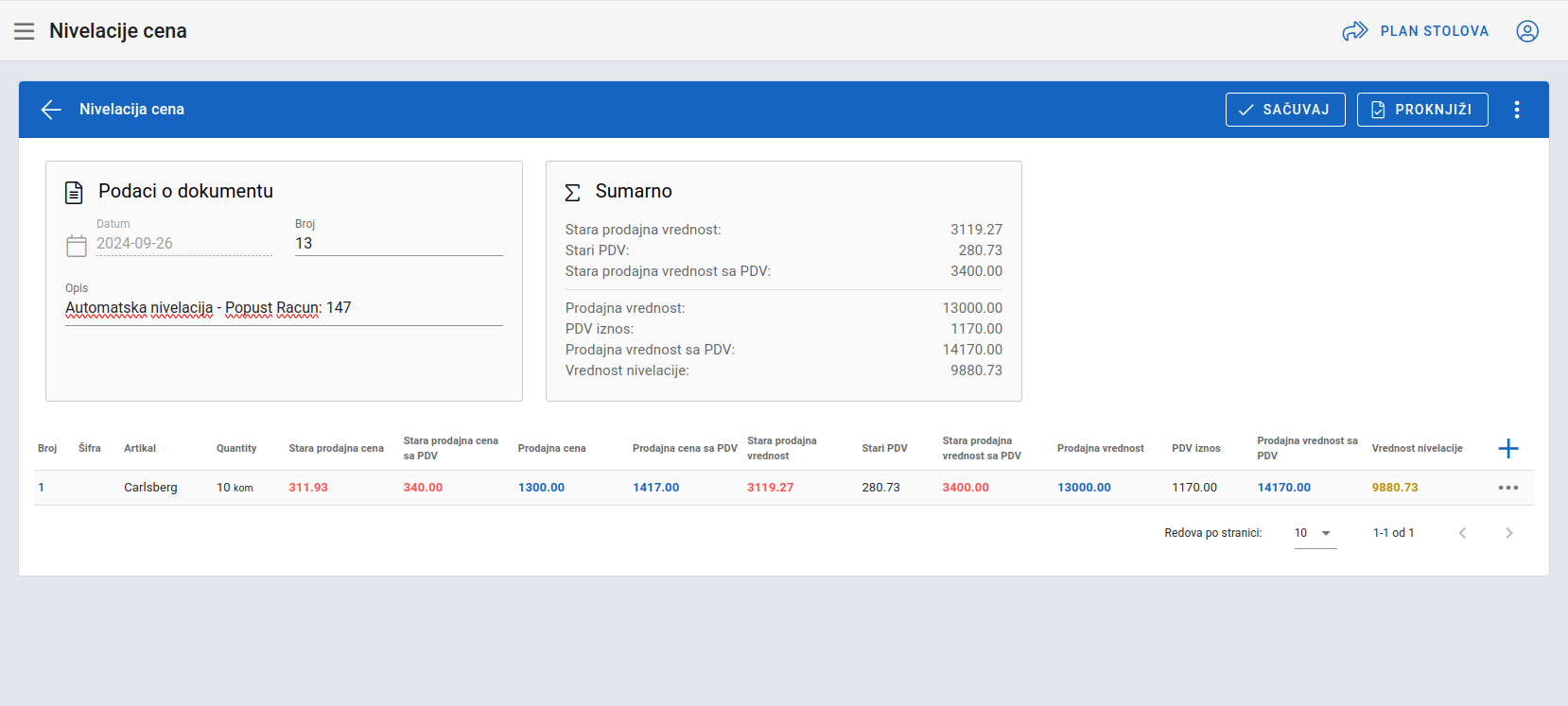Screen dimensions: 1568x706
Task: Open the blue header's three-dot options menu
Action: click(1516, 110)
